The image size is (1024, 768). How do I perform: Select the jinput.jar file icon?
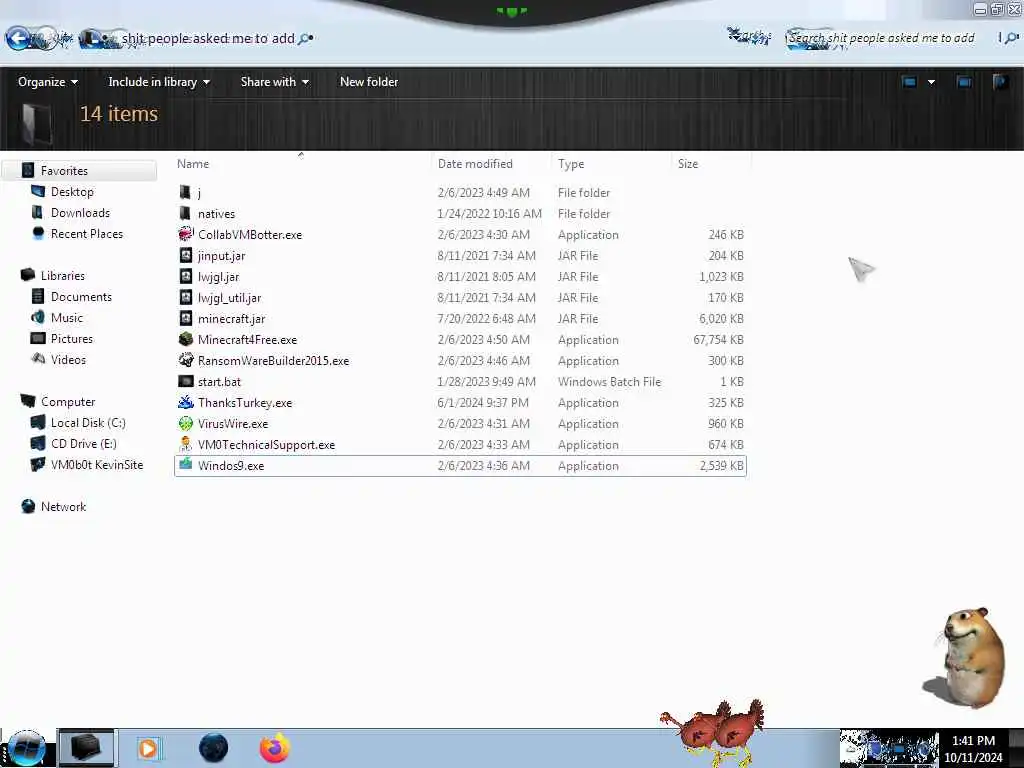(186, 255)
